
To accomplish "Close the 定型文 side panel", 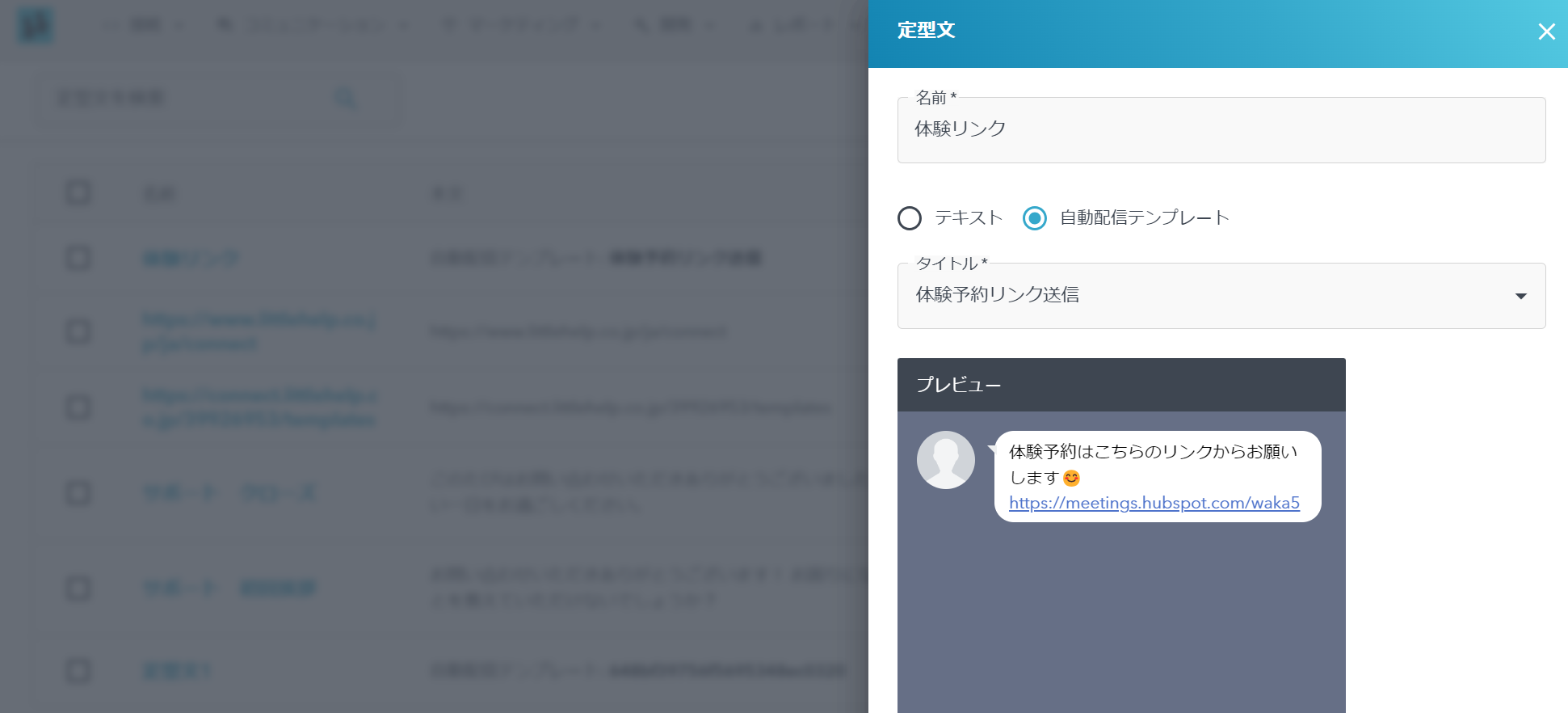I will pos(1546,32).
